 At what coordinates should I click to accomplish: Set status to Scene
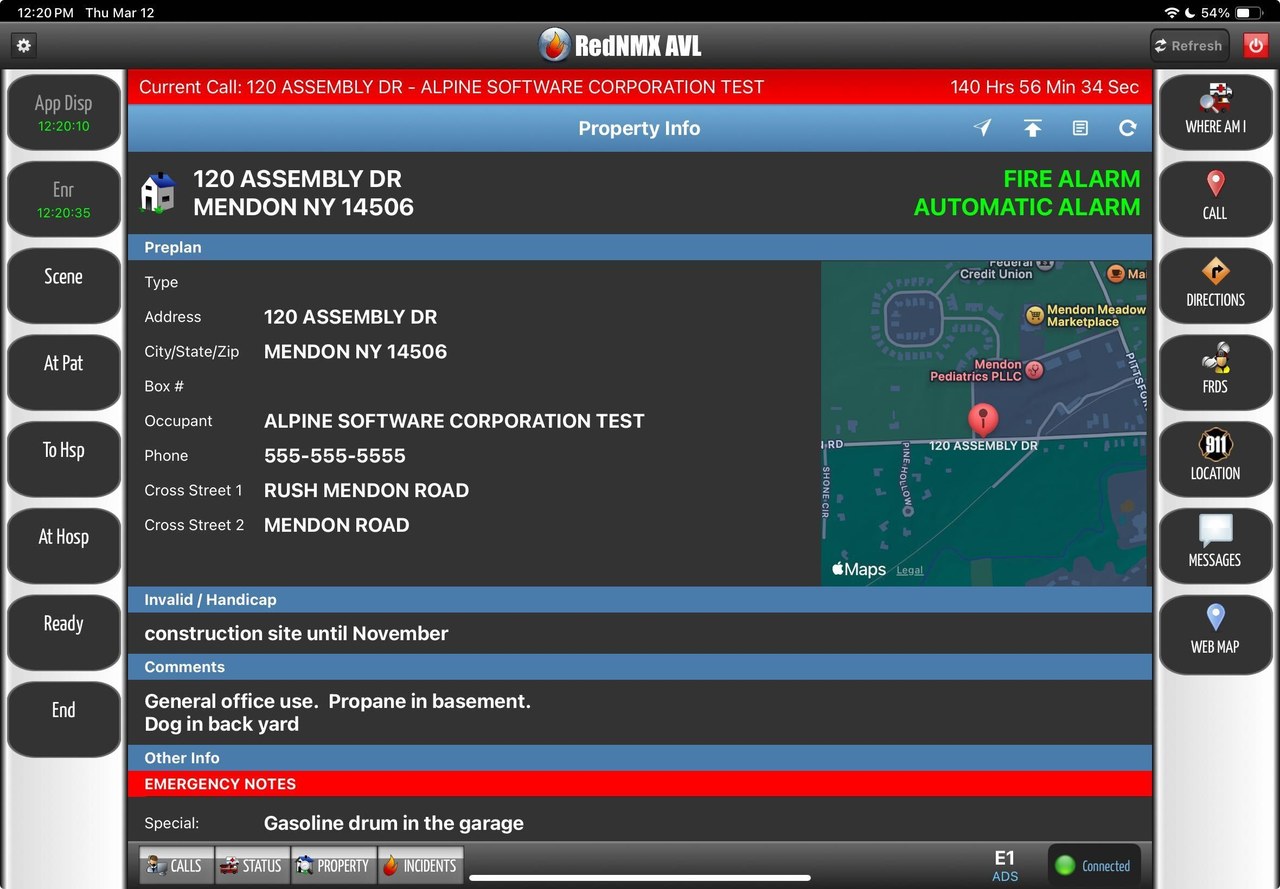(63, 285)
